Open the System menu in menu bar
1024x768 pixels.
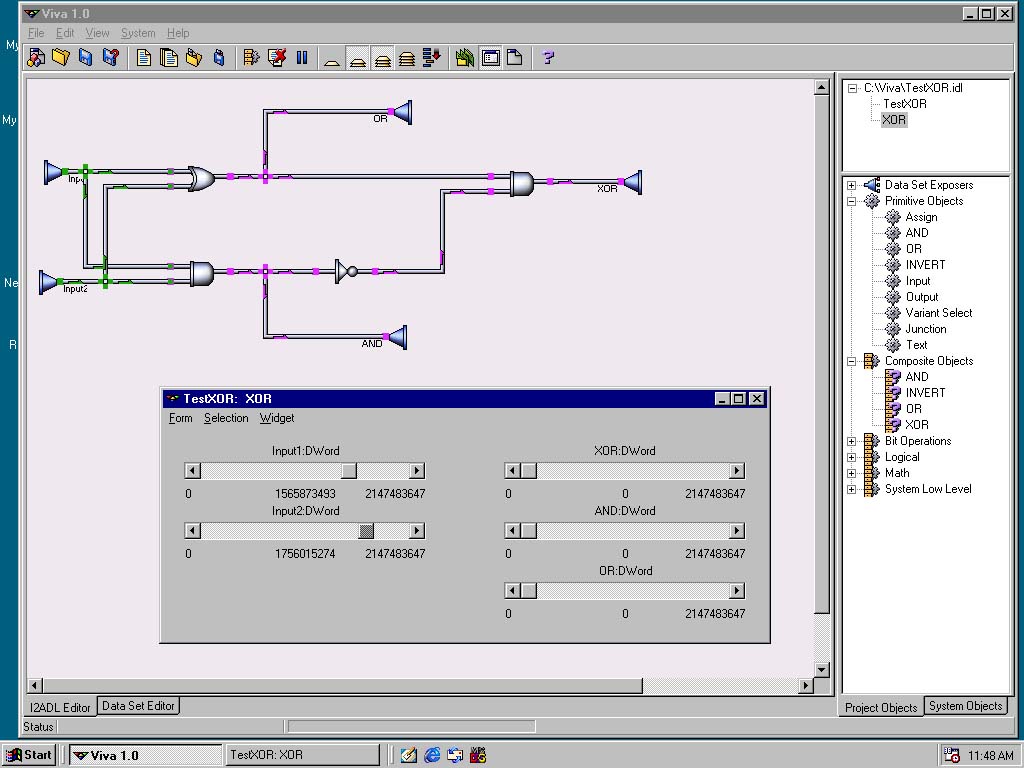(138, 33)
